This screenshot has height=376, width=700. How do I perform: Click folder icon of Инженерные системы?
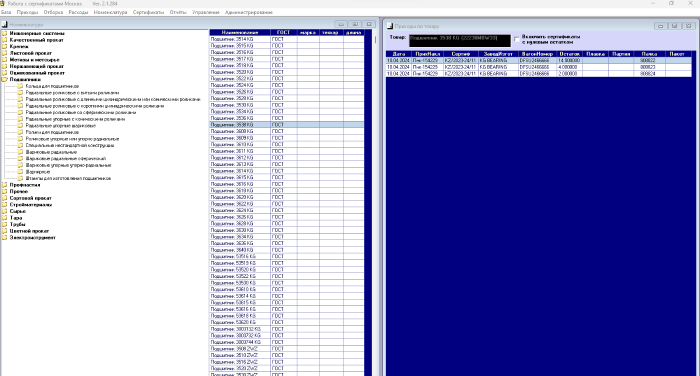pos(4,33)
